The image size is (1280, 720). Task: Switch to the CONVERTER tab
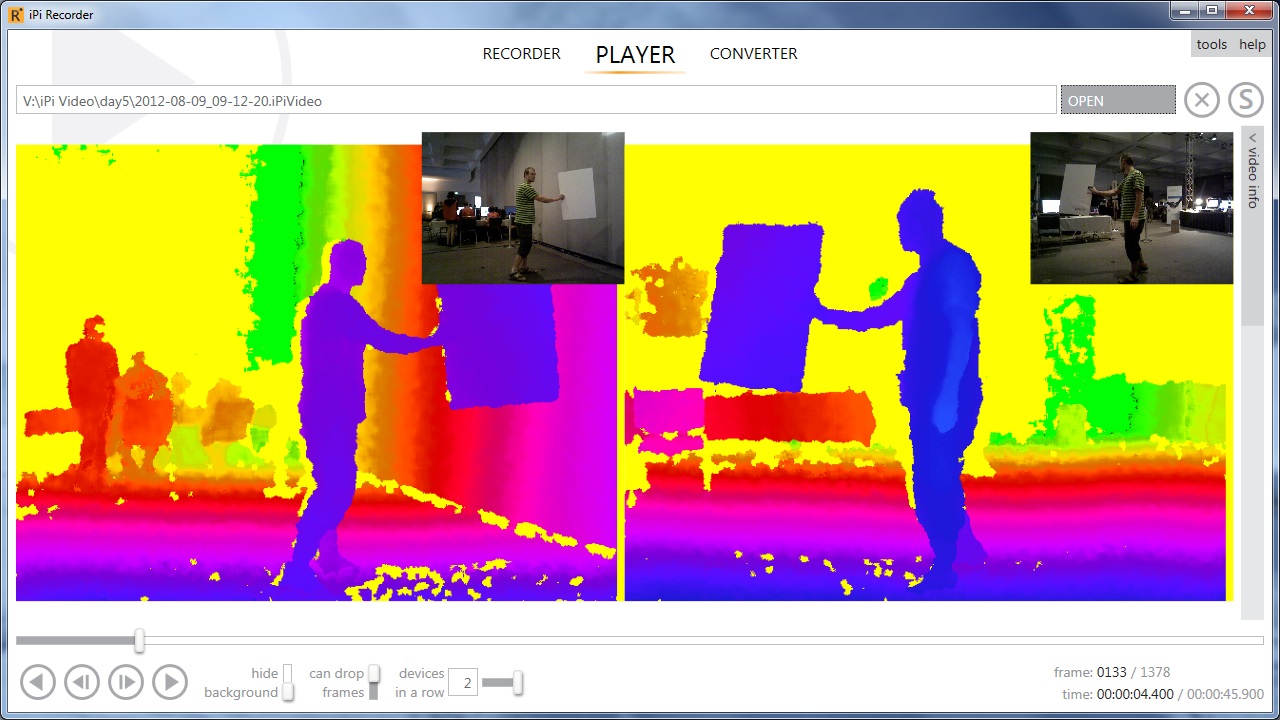point(753,53)
